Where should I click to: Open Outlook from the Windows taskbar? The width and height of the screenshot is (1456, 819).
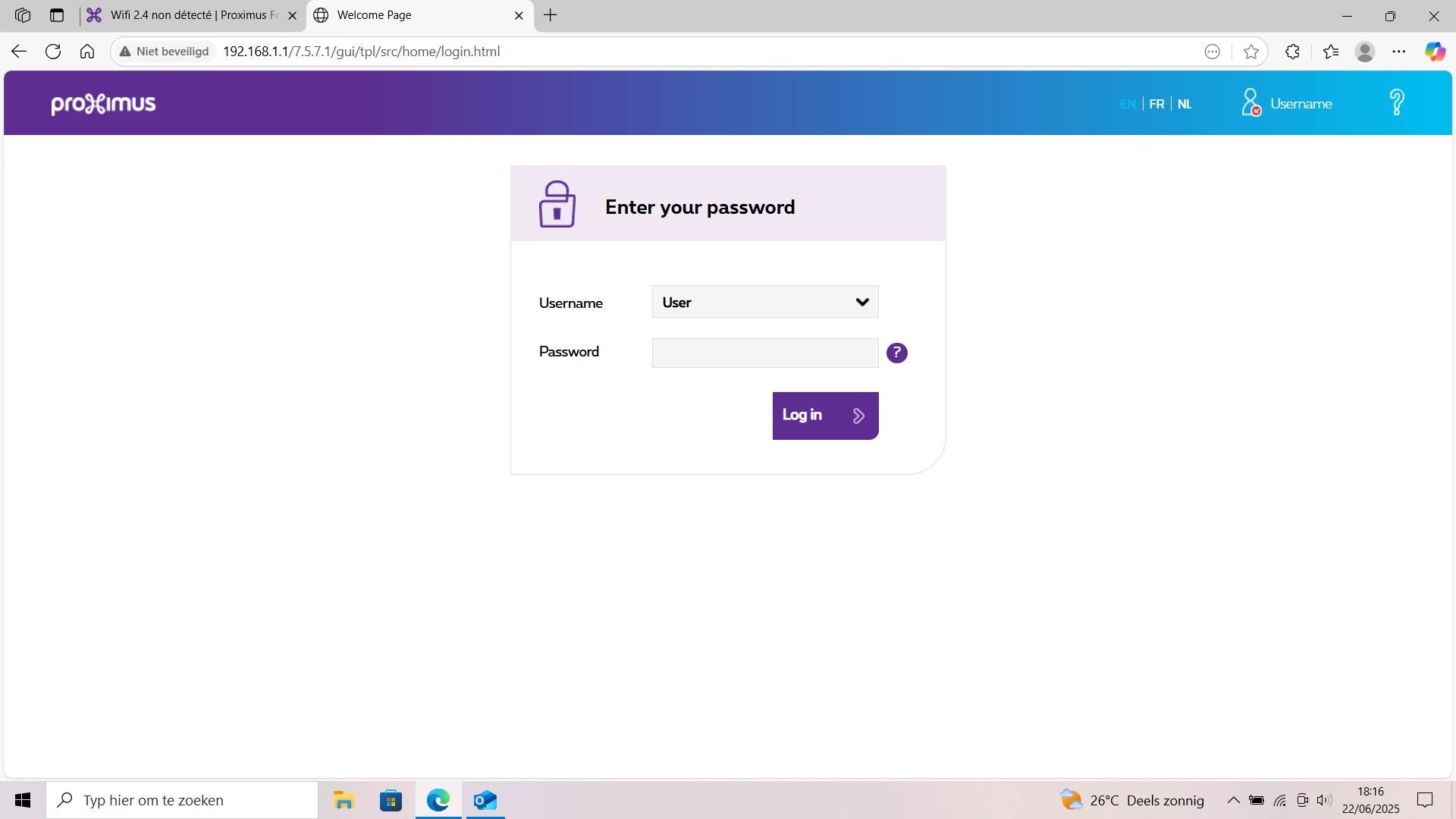(x=485, y=800)
